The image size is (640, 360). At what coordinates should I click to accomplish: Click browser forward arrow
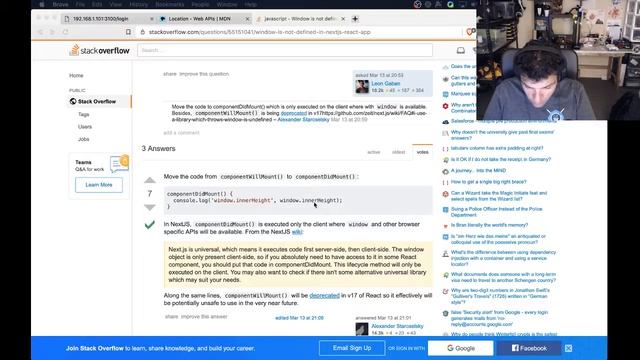click(52, 32)
